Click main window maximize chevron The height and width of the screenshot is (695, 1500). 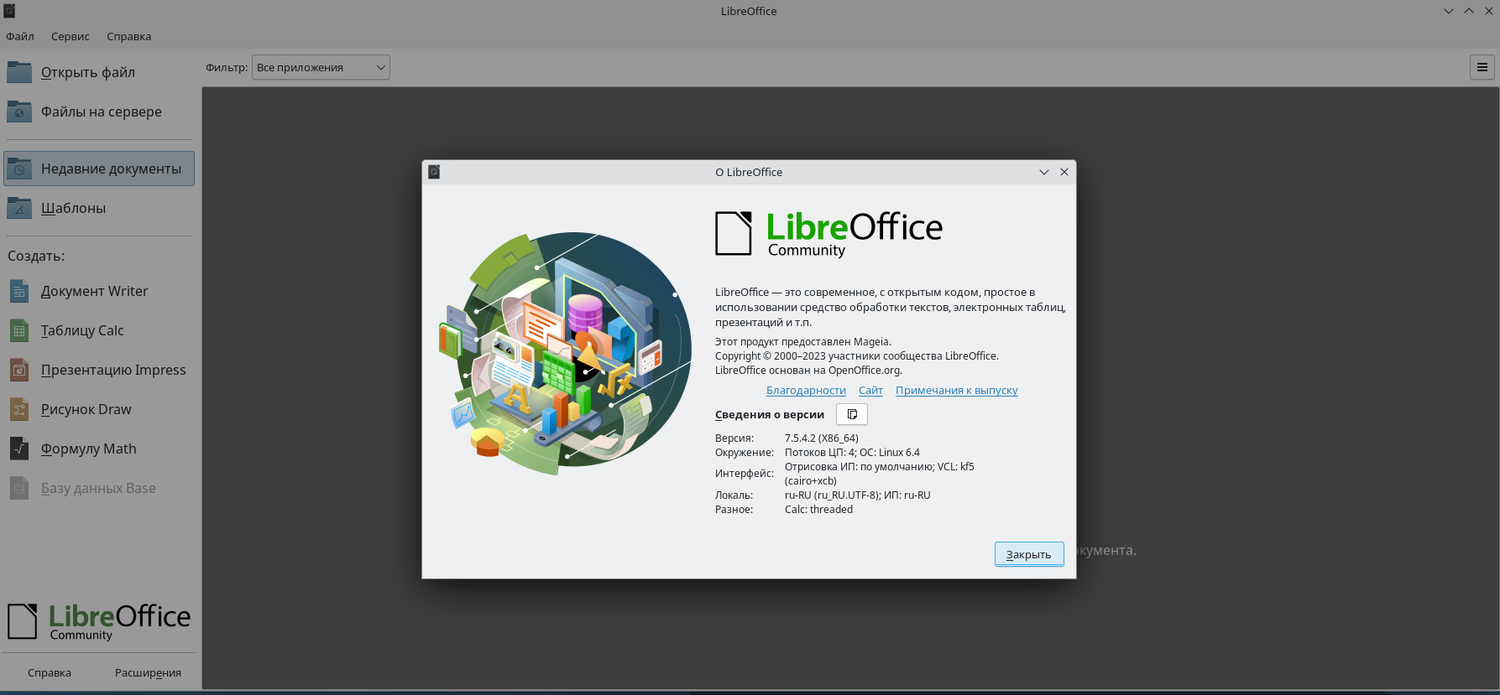(x=1469, y=11)
